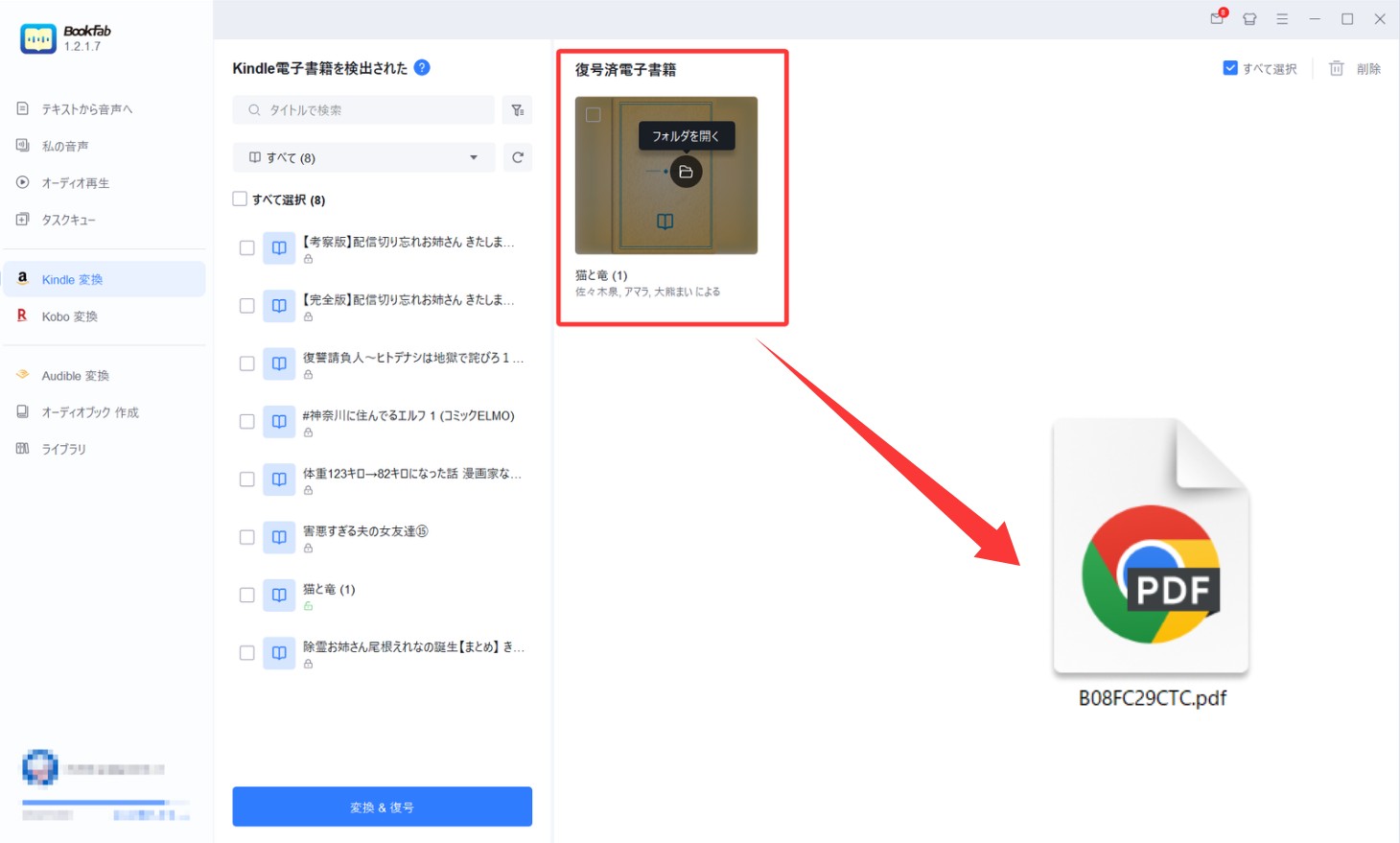
Task: Open the hamburger menu icon
Action: [1282, 19]
